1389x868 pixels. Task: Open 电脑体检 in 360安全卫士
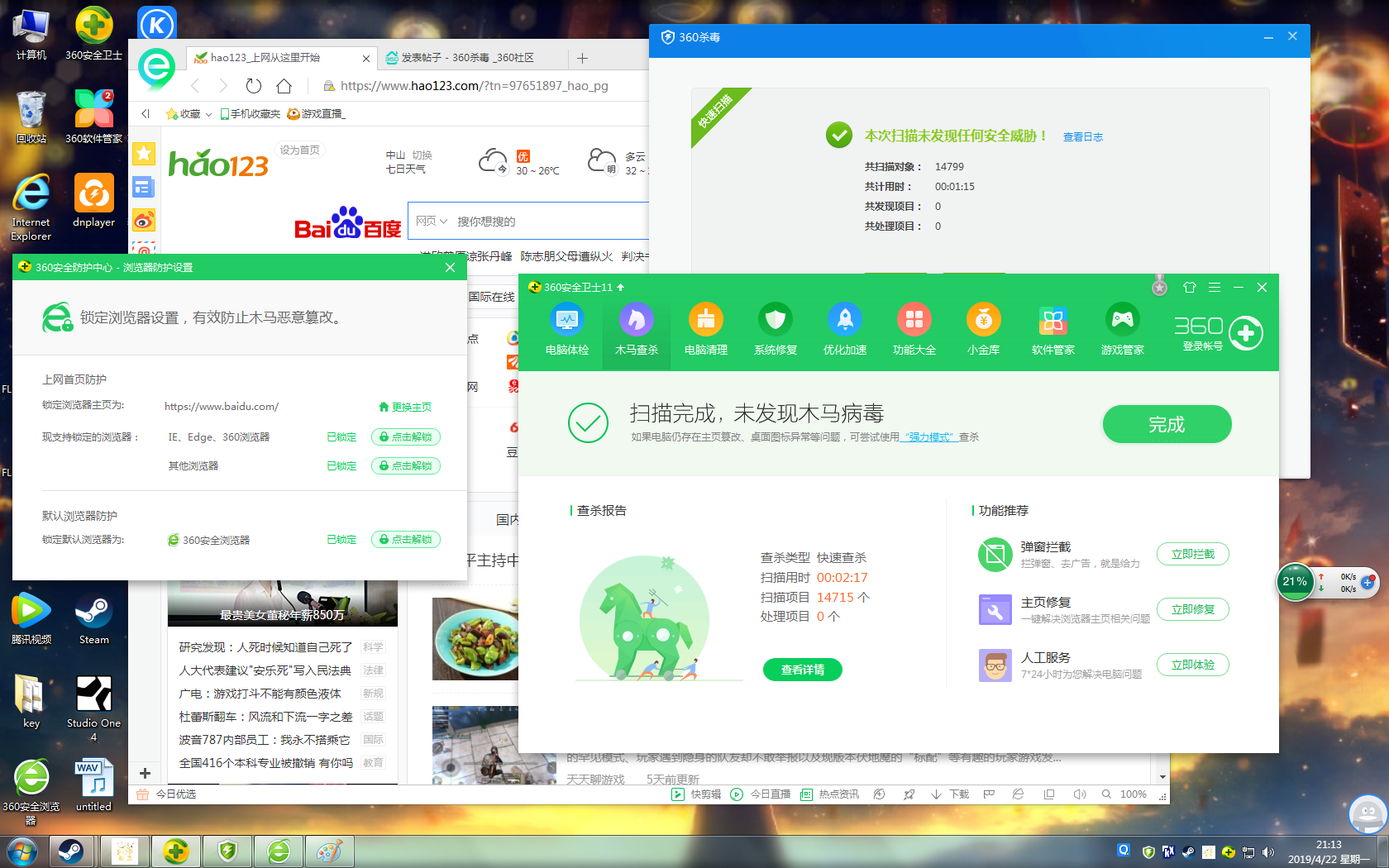click(567, 329)
